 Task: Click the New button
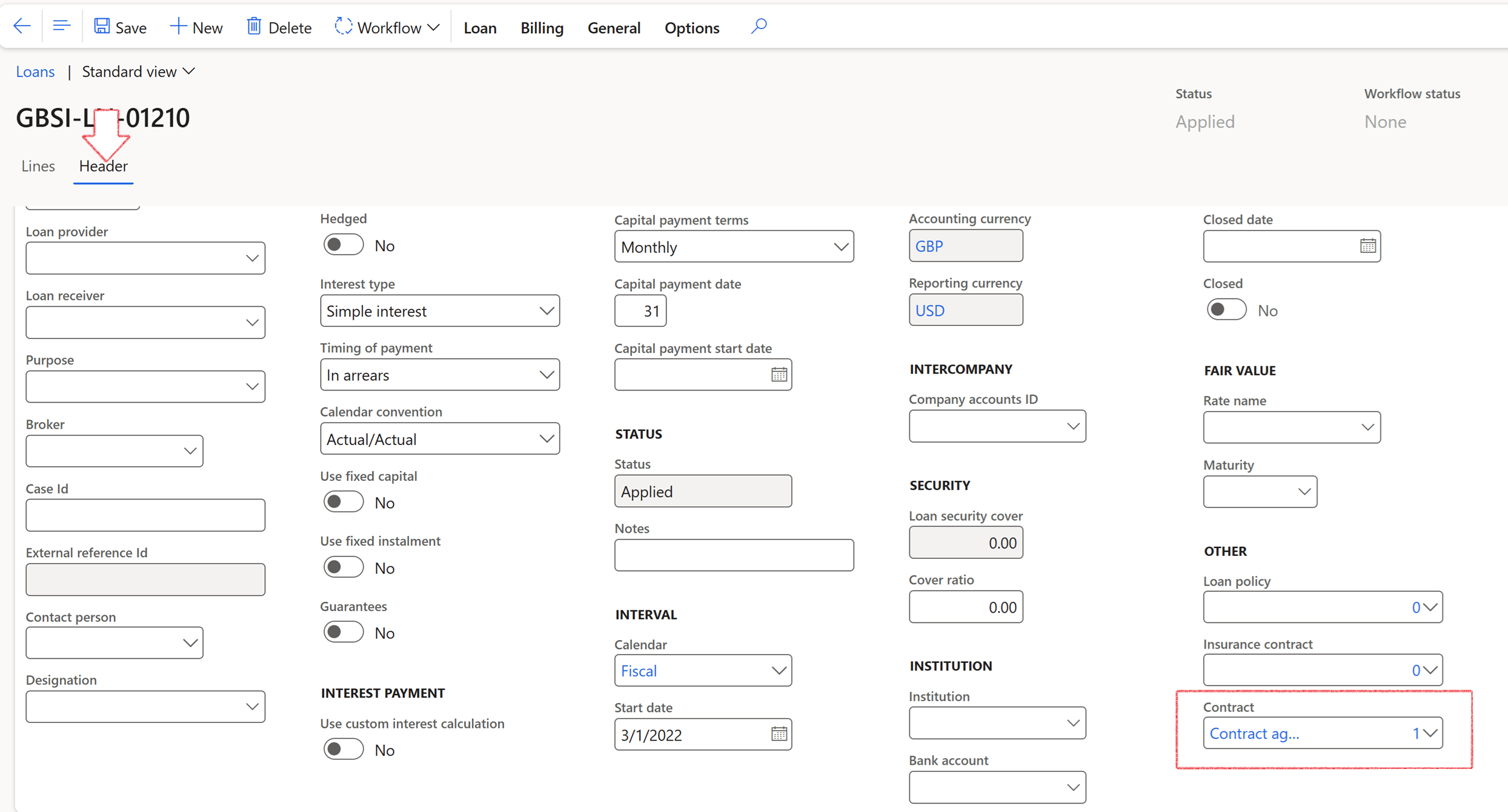coord(196,28)
